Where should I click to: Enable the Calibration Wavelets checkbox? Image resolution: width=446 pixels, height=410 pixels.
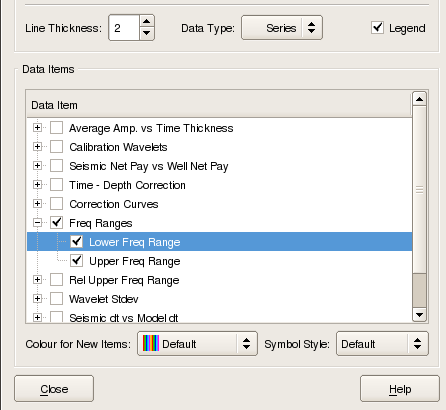coord(56,147)
